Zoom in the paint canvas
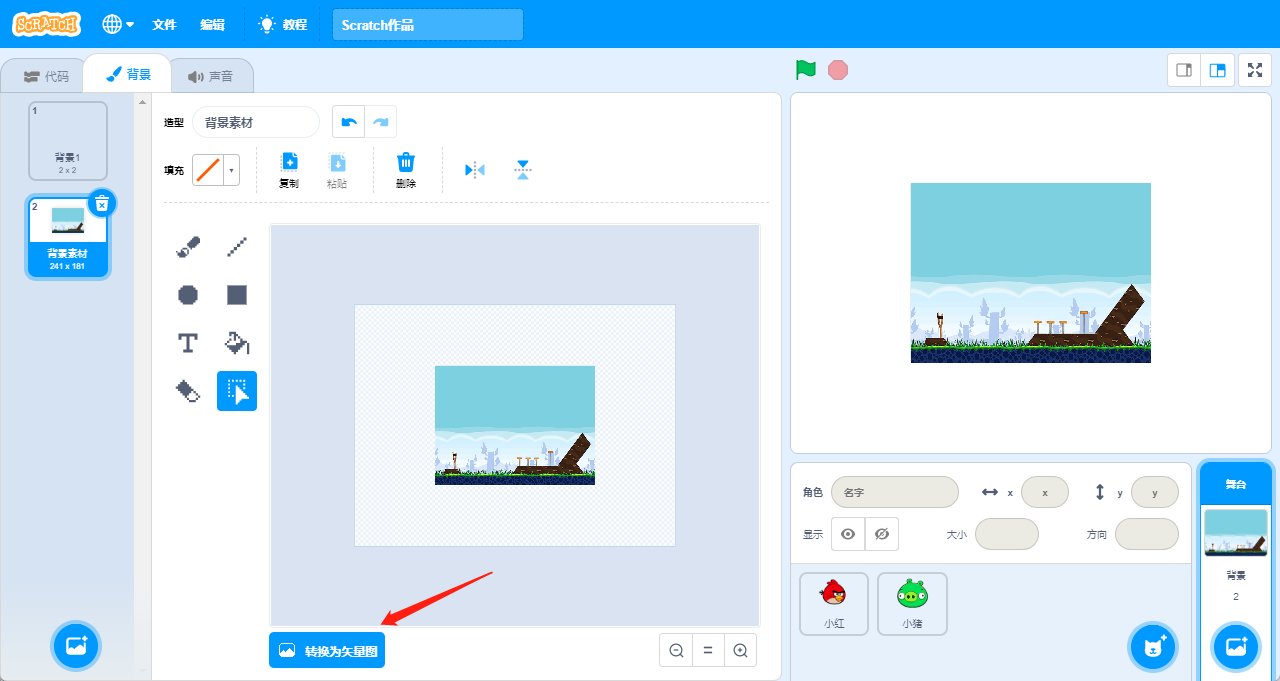Image resolution: width=1280 pixels, height=681 pixels. [x=740, y=650]
